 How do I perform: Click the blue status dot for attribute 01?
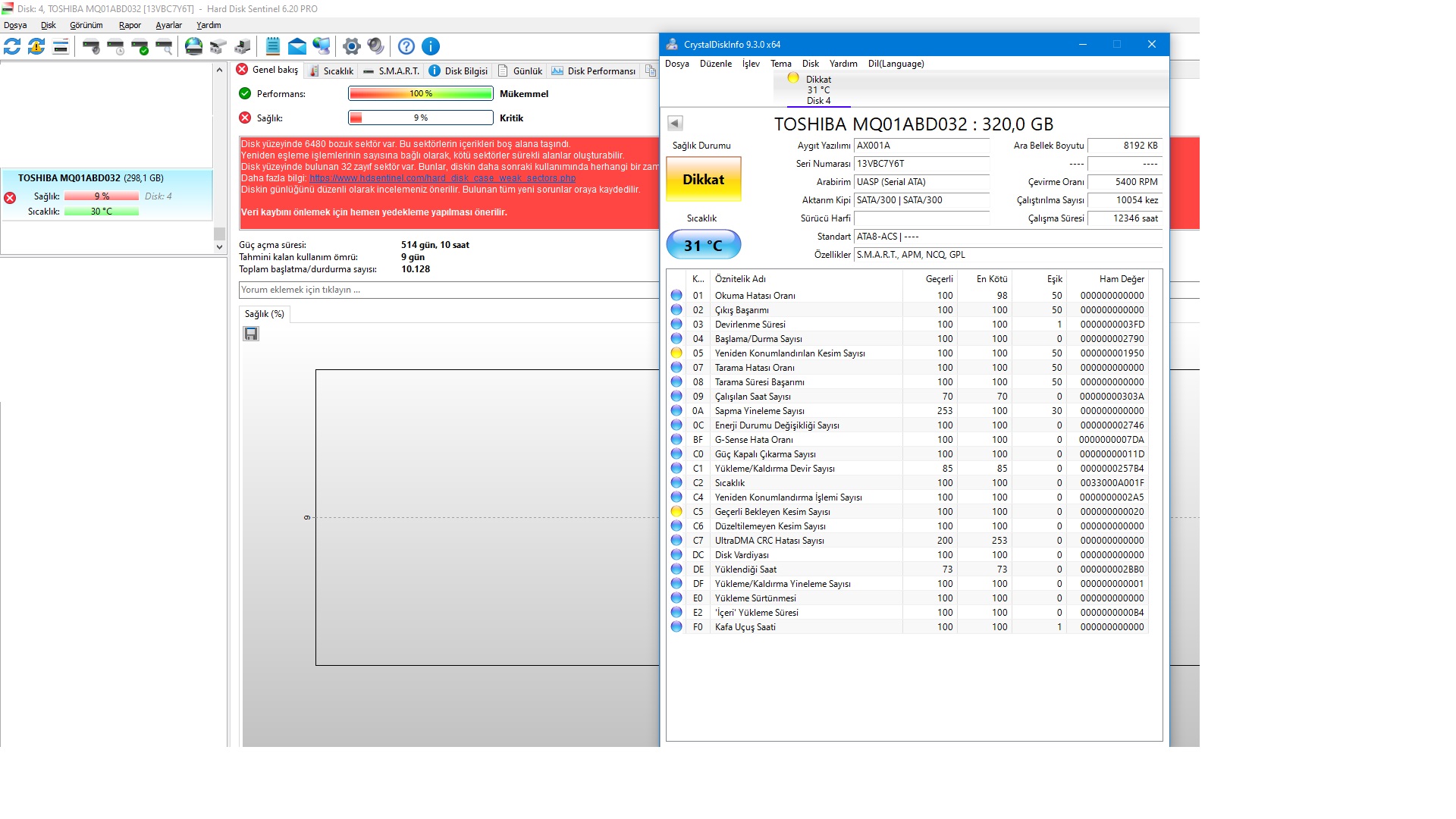(676, 295)
